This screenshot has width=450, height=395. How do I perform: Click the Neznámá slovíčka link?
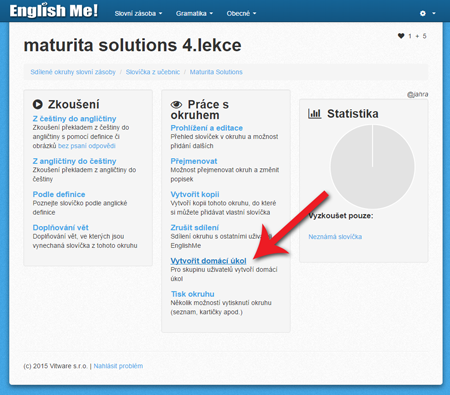click(335, 237)
